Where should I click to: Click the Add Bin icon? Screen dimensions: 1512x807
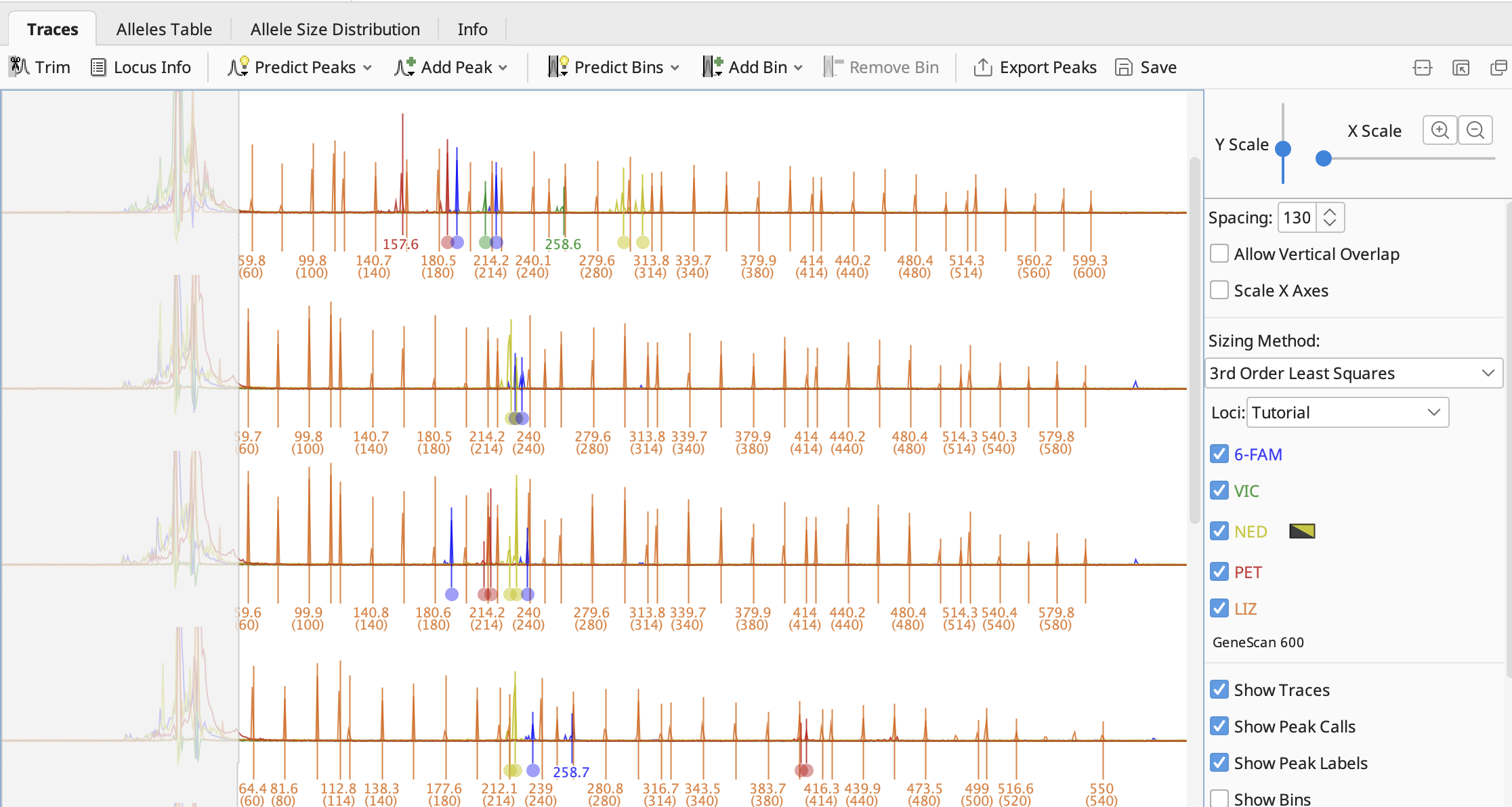point(712,67)
